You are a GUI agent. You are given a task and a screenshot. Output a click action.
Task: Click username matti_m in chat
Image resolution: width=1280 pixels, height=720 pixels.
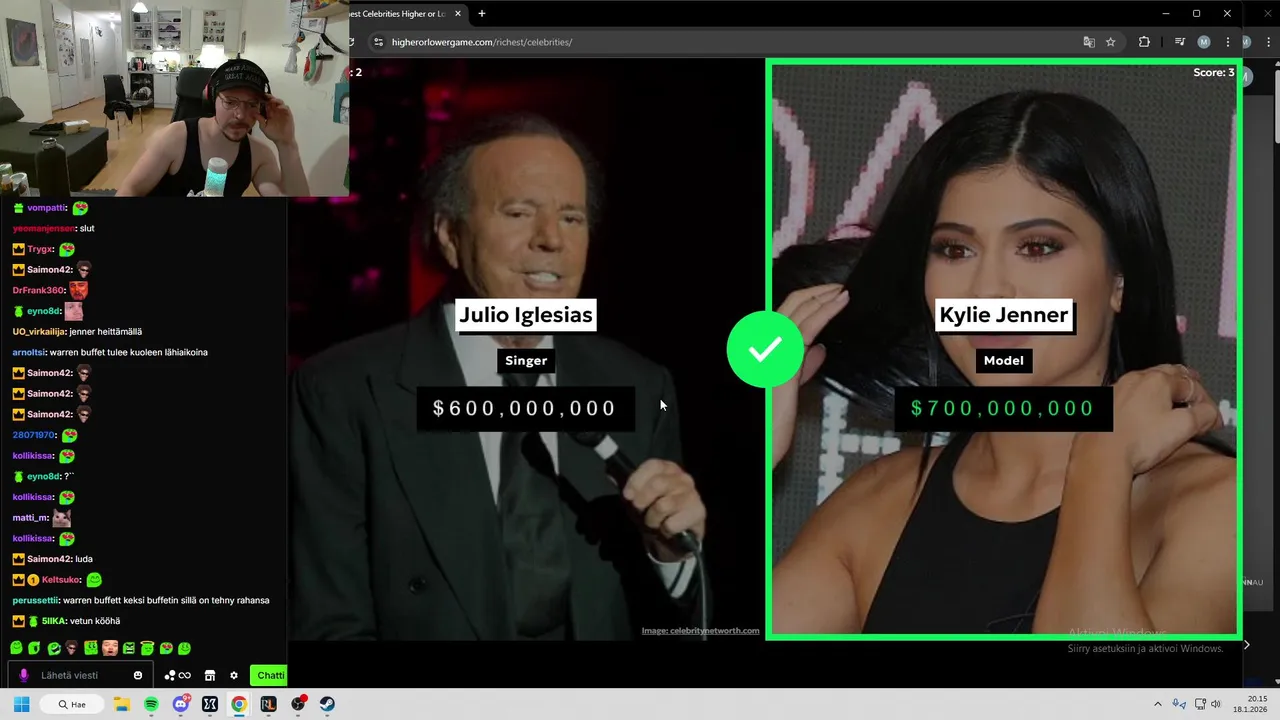tap(30, 518)
